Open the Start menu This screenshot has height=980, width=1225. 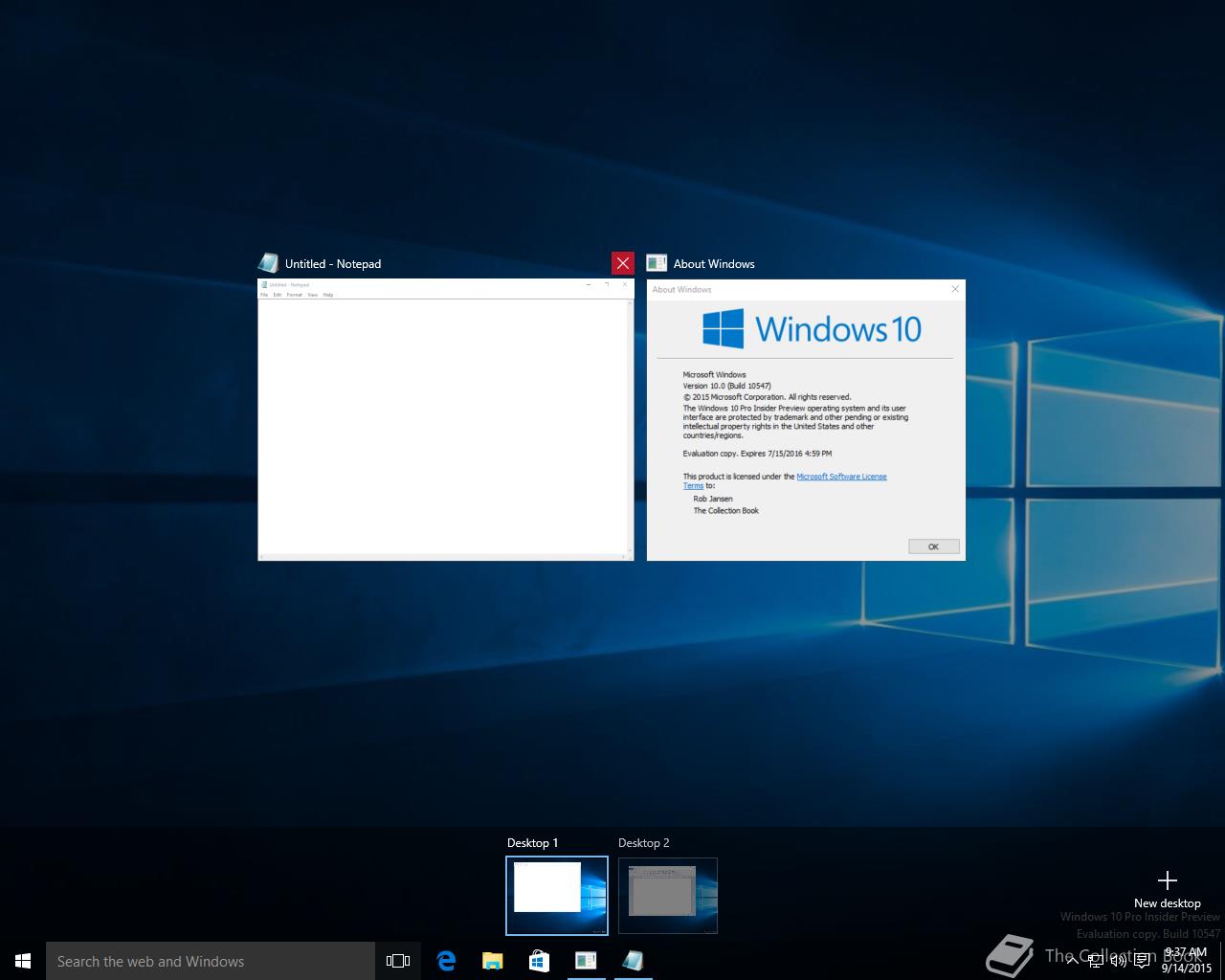click(x=23, y=961)
